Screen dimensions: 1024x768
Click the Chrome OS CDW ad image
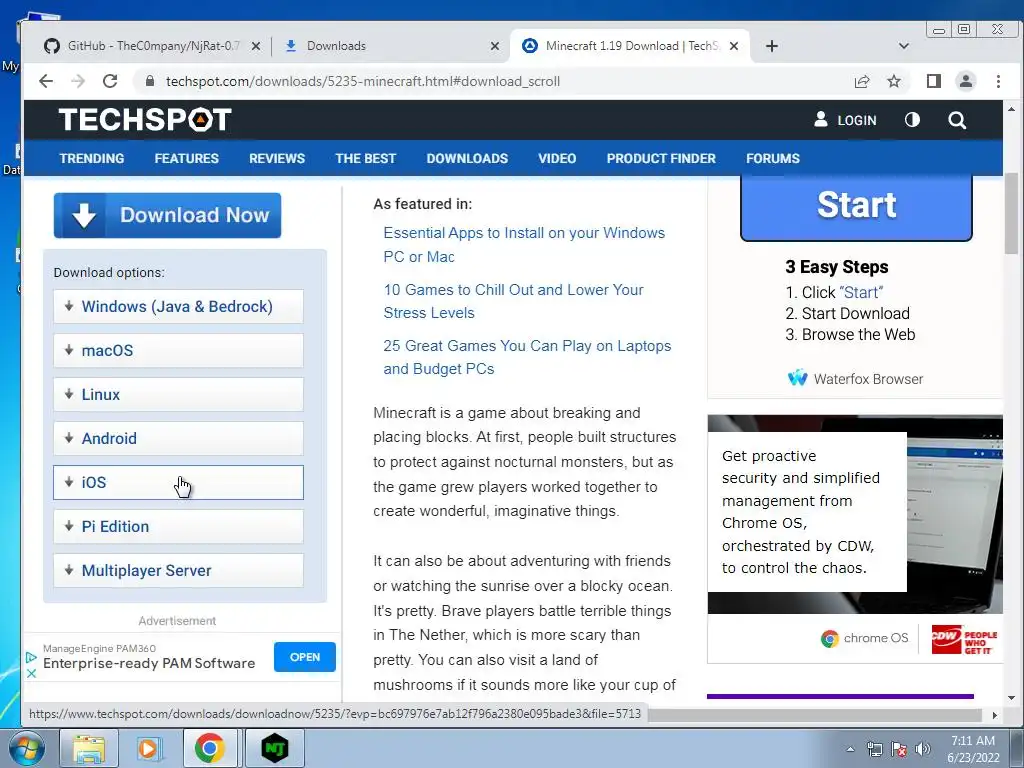tap(855, 514)
